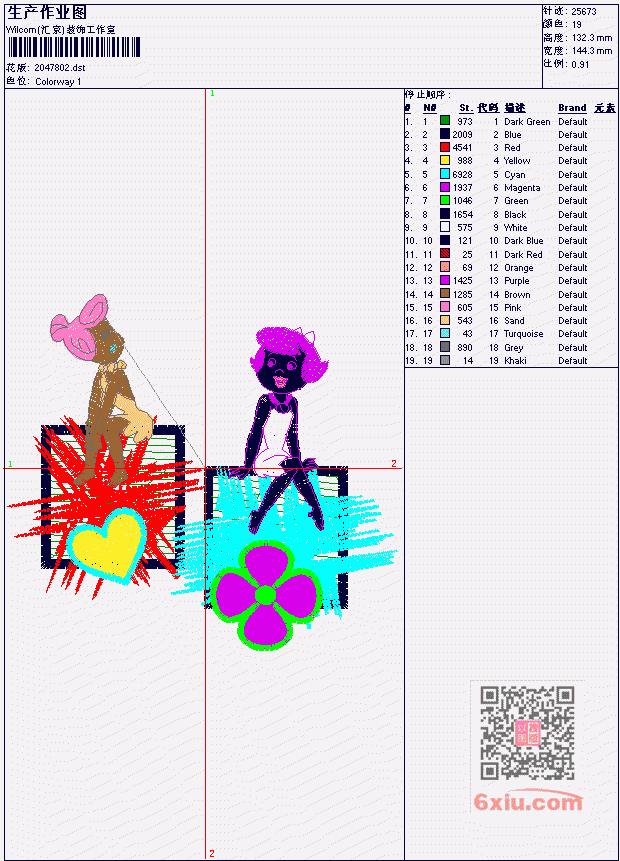Click the stitch count '575' for White
The height and width of the screenshot is (861, 620).
[465, 227]
